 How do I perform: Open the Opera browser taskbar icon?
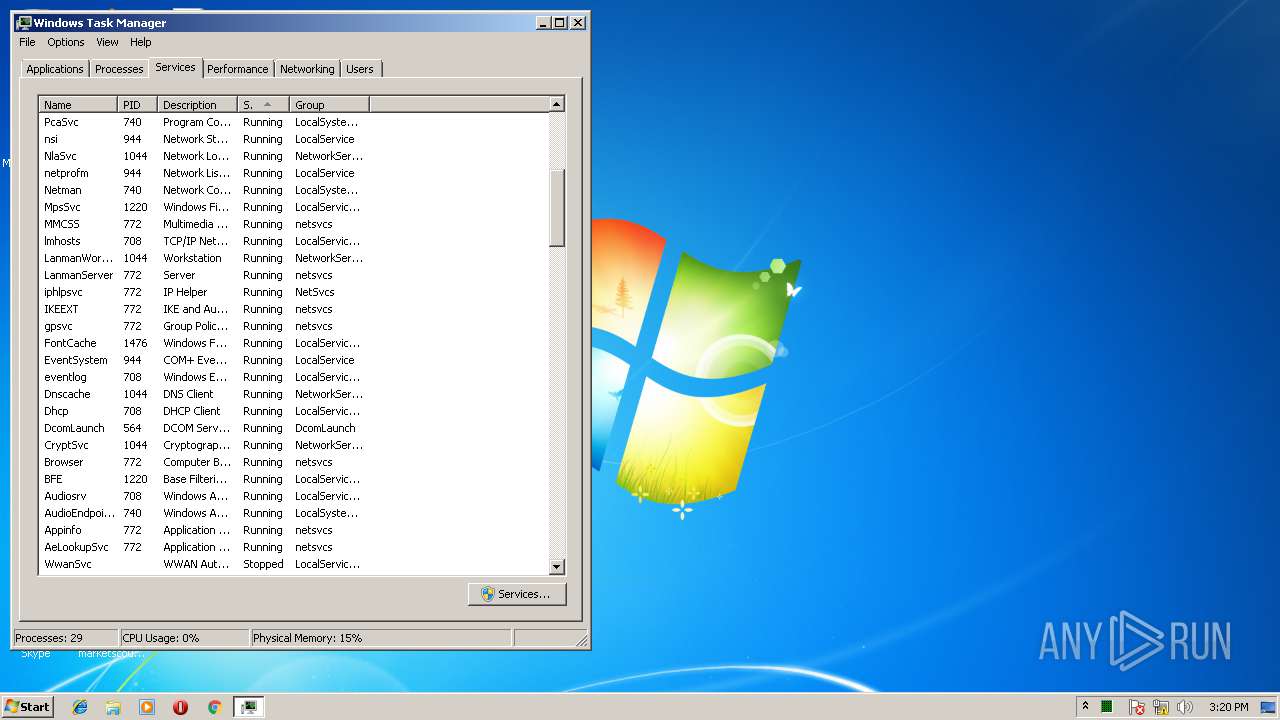180,707
